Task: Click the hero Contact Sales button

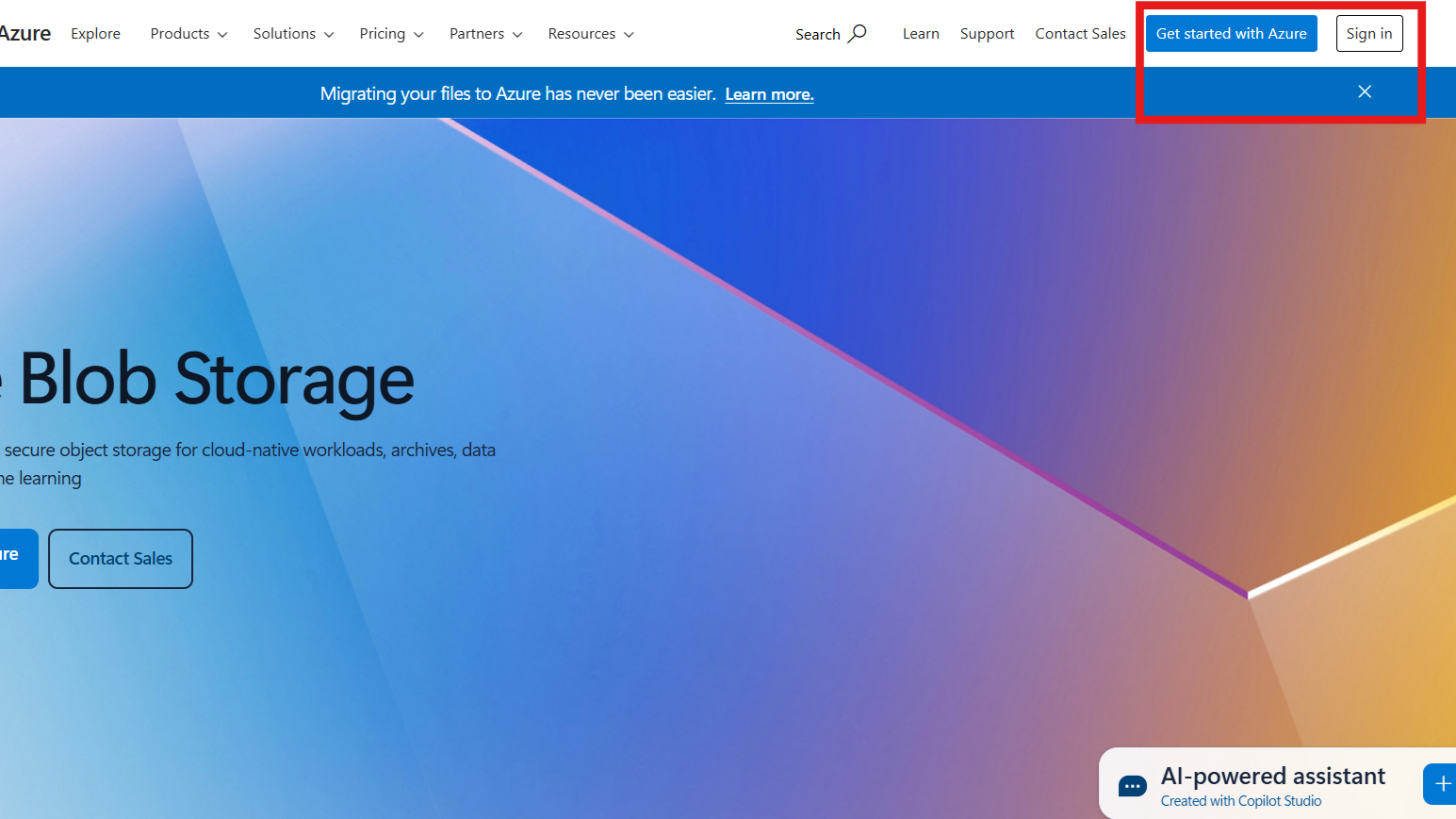Action: point(121,559)
